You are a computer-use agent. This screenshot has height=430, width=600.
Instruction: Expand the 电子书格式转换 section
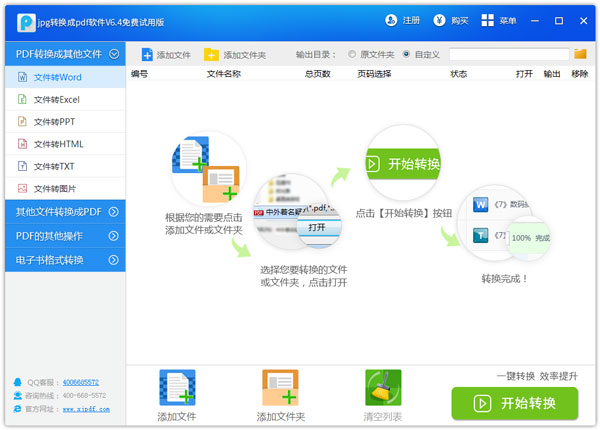[x=114, y=260]
